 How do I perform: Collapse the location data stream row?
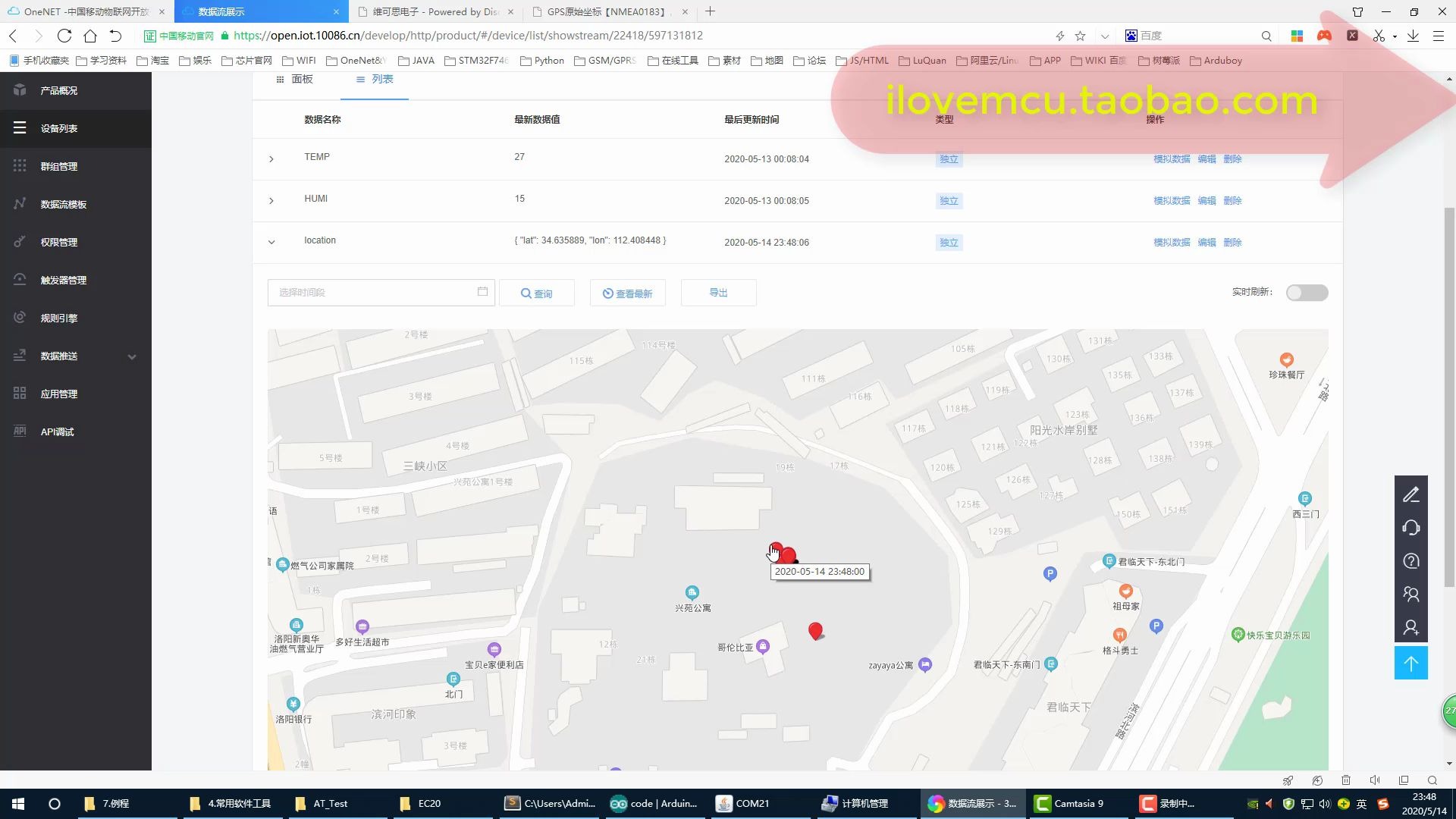pyautogui.click(x=271, y=243)
